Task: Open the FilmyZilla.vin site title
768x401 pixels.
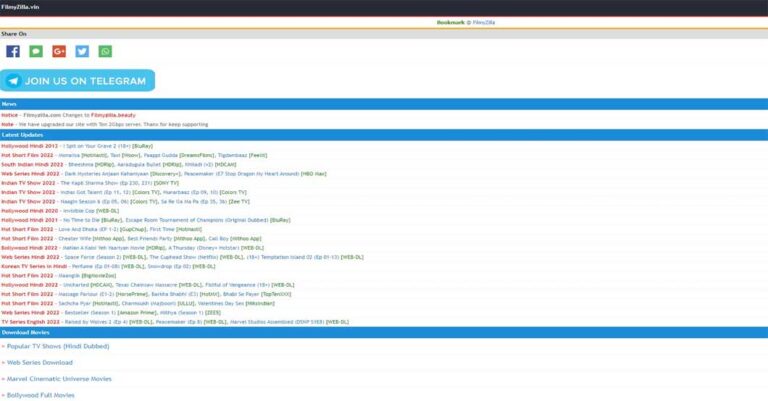Action: 20,7
